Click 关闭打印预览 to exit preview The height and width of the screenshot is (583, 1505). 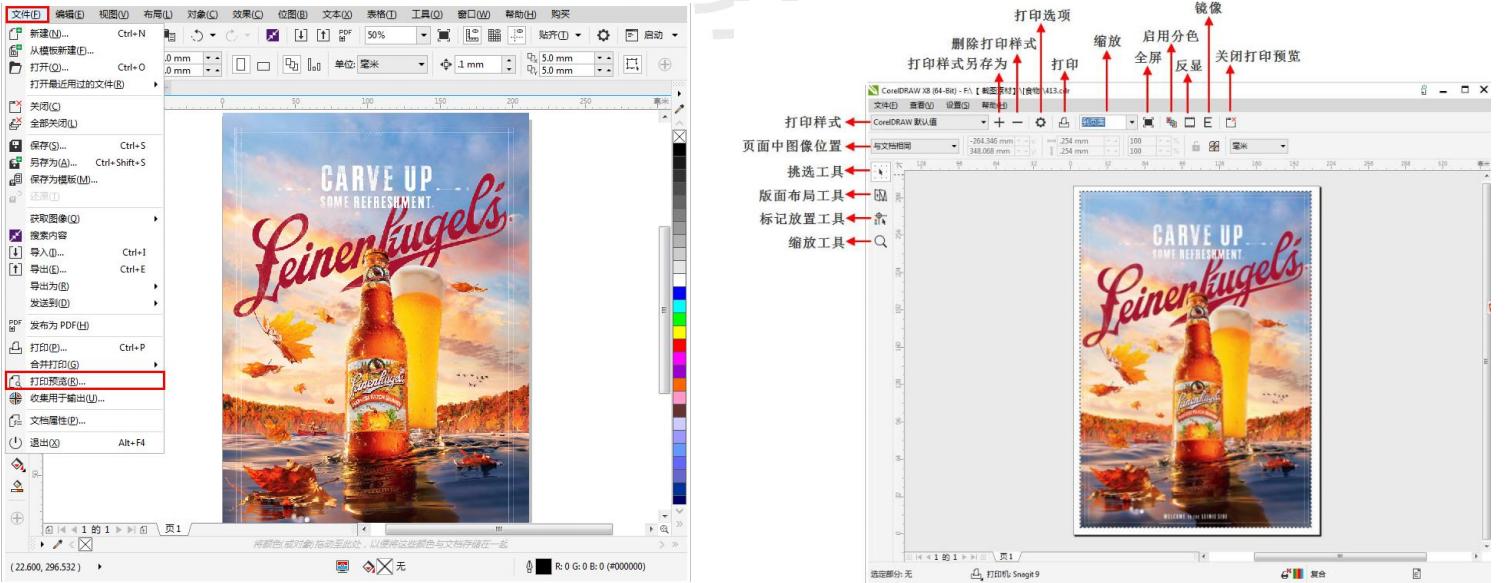click(1230, 122)
